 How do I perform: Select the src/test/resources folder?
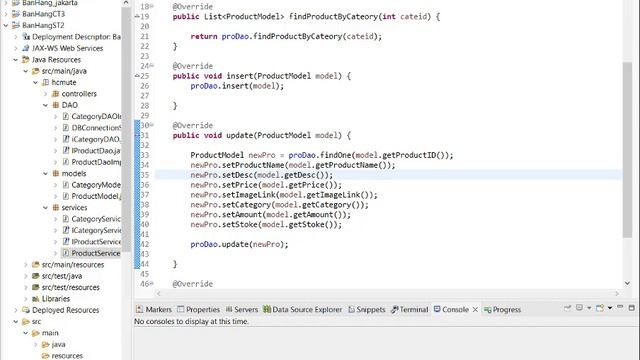tap(66, 287)
